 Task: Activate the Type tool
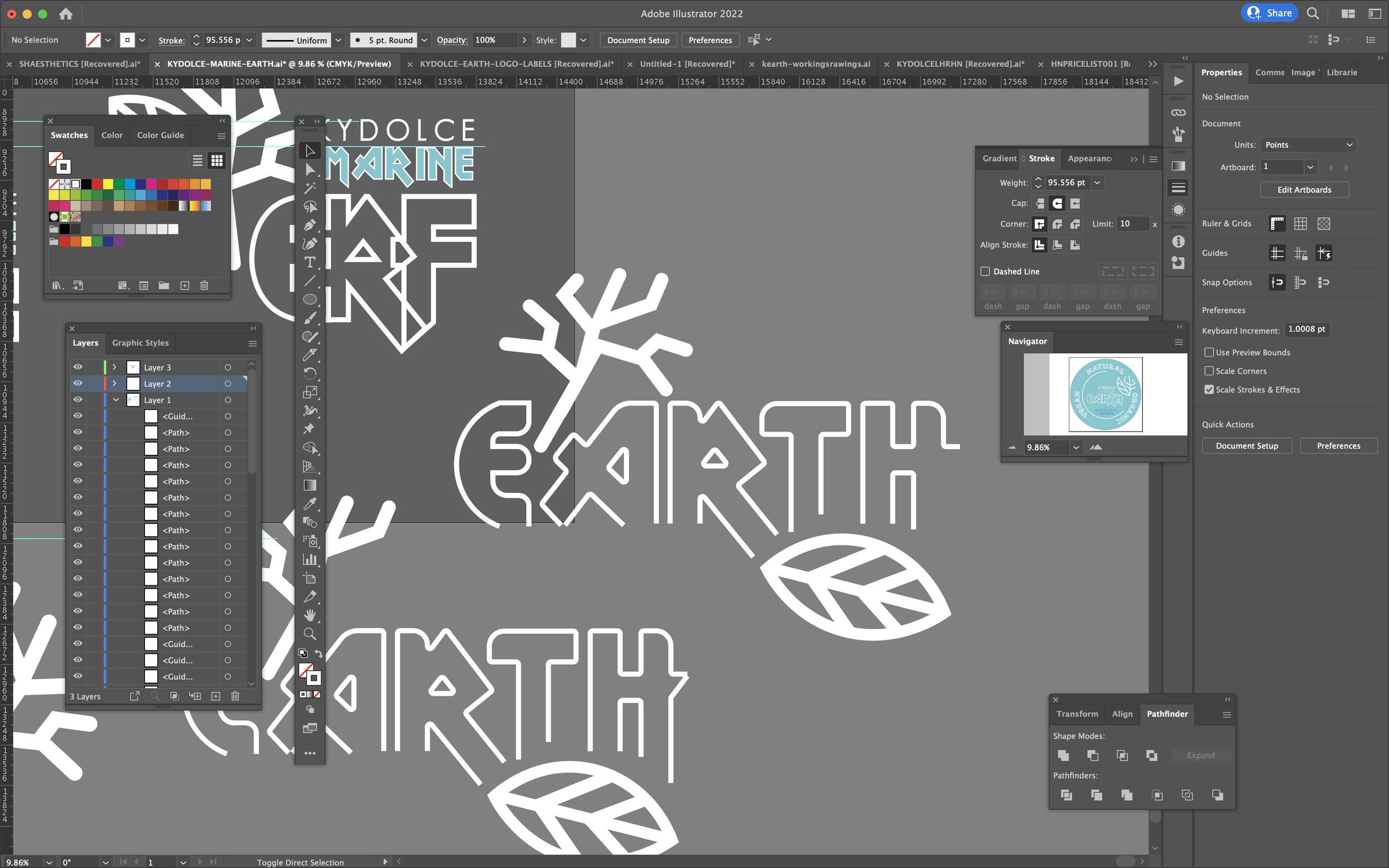coord(309,262)
